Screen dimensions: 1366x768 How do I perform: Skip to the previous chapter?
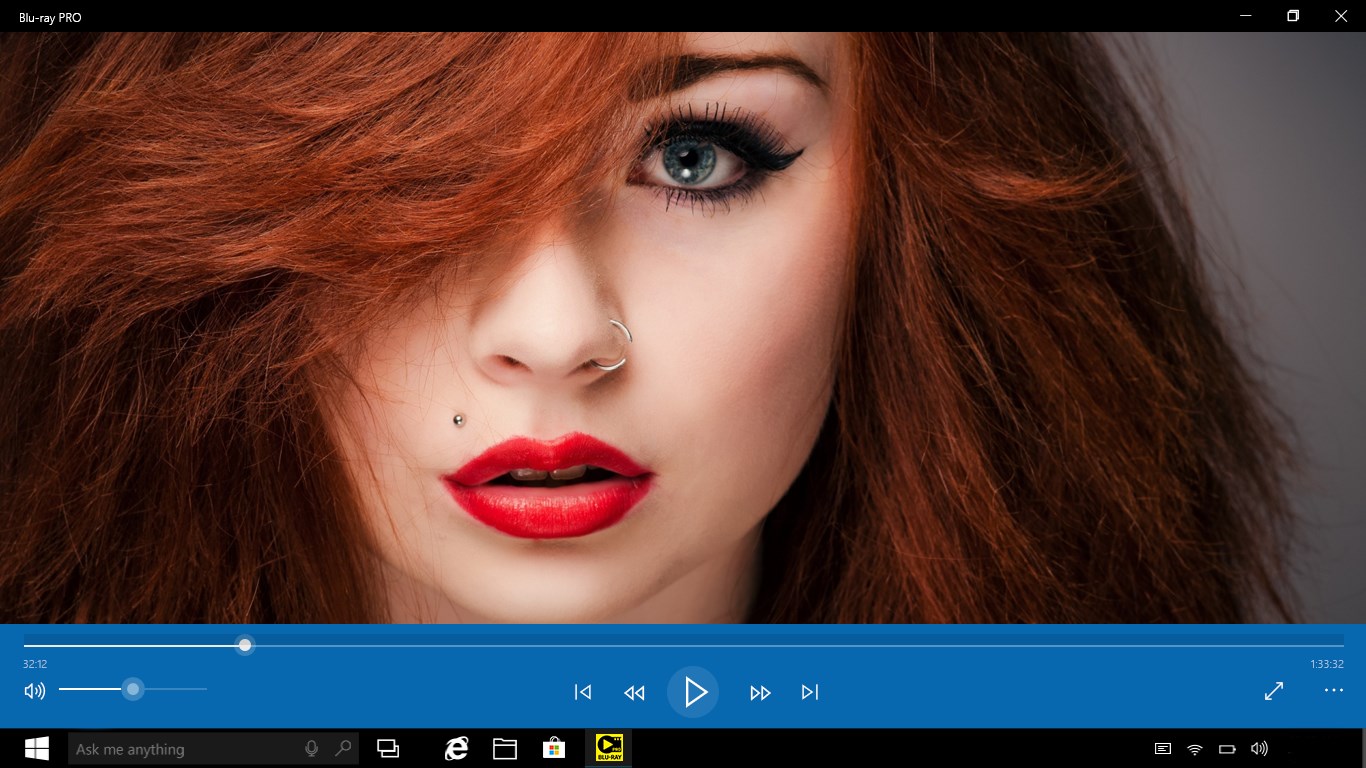pyautogui.click(x=583, y=691)
